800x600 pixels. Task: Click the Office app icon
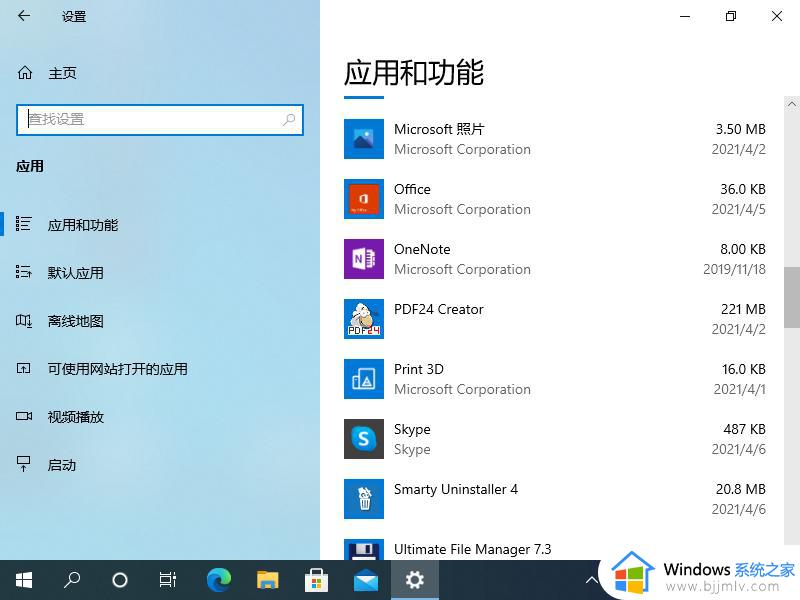coord(364,199)
